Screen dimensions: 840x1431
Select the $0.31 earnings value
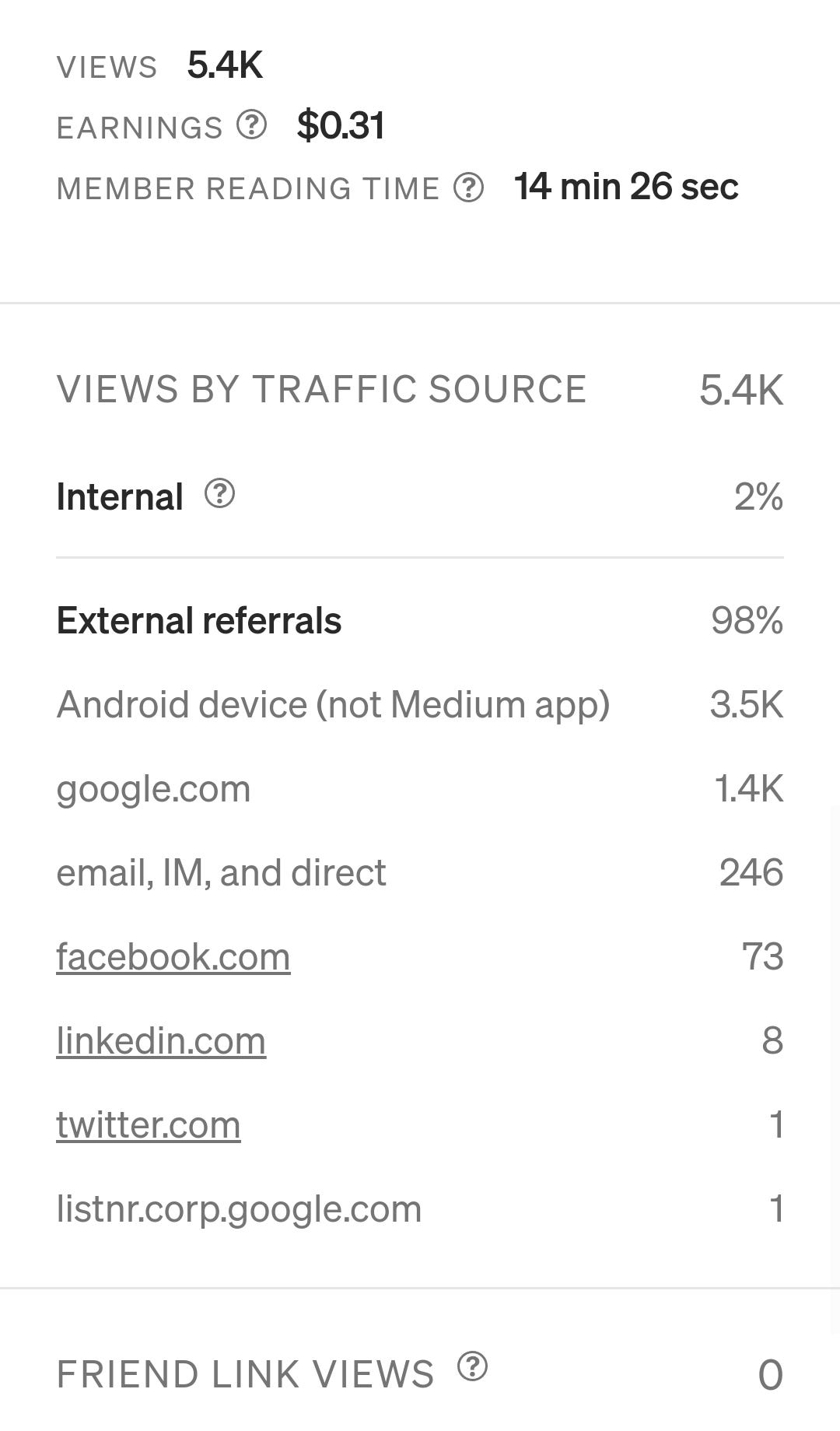click(x=340, y=125)
